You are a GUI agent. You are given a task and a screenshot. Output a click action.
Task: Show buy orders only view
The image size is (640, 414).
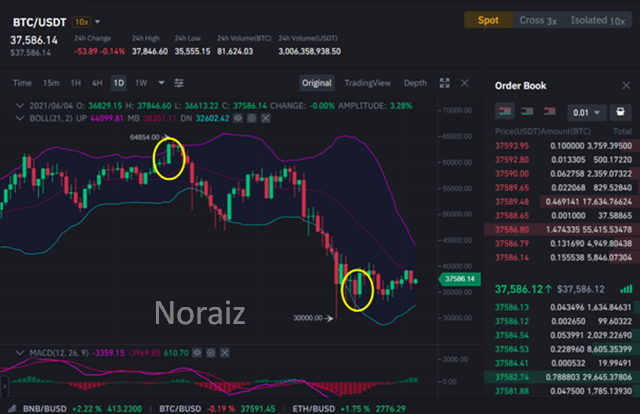pyautogui.click(x=527, y=111)
